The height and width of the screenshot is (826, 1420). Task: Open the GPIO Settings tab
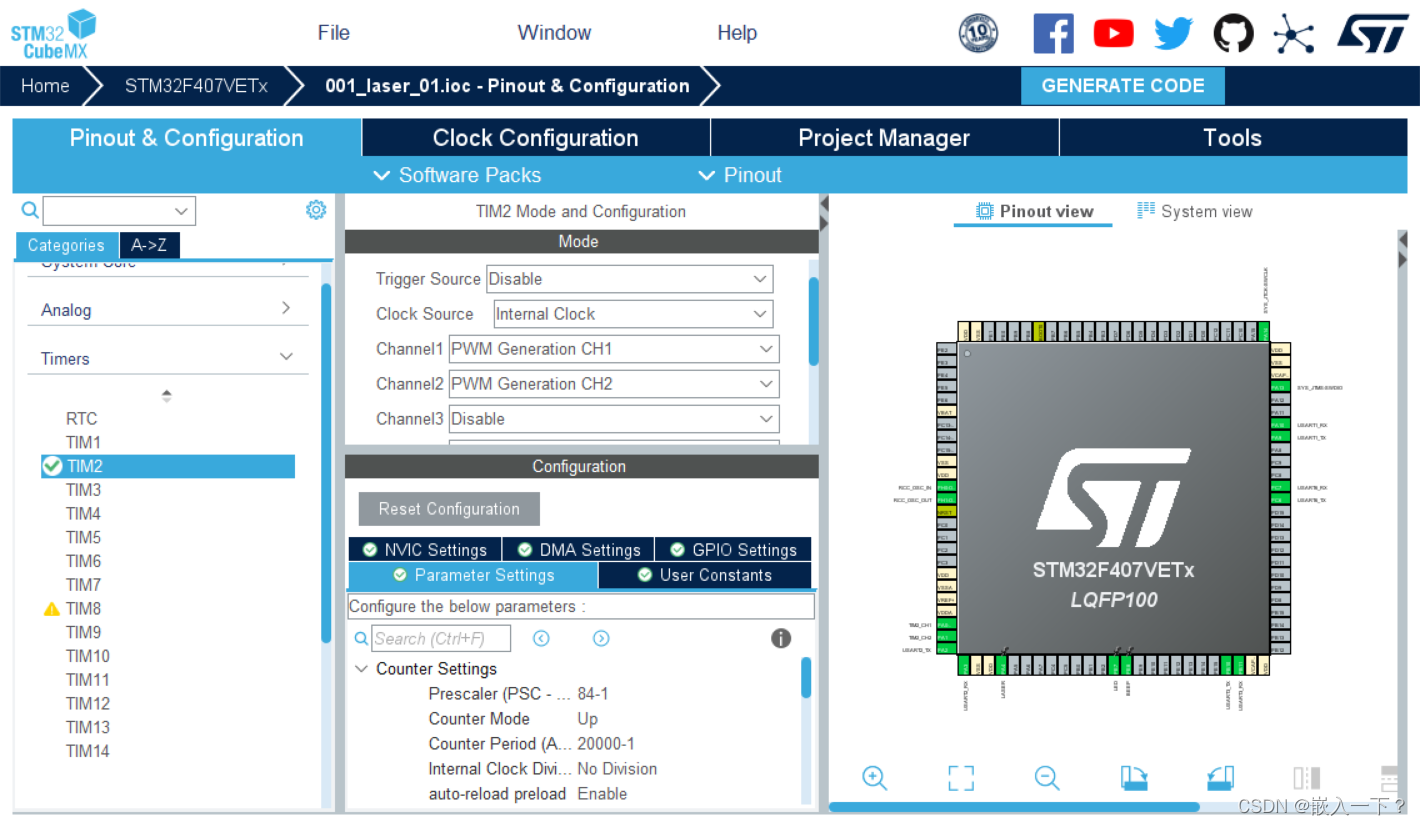(733, 550)
